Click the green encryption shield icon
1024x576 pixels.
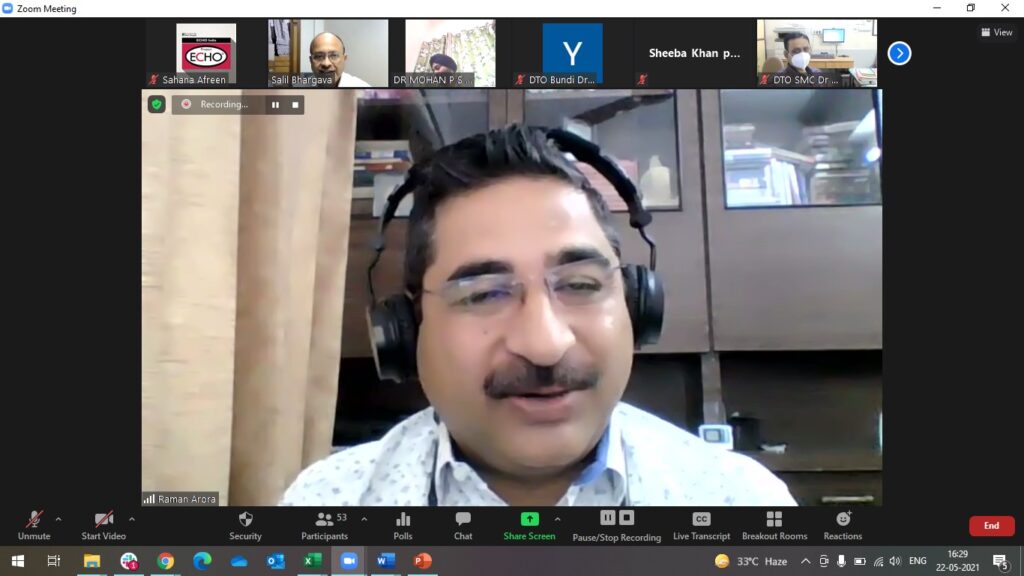pos(157,104)
